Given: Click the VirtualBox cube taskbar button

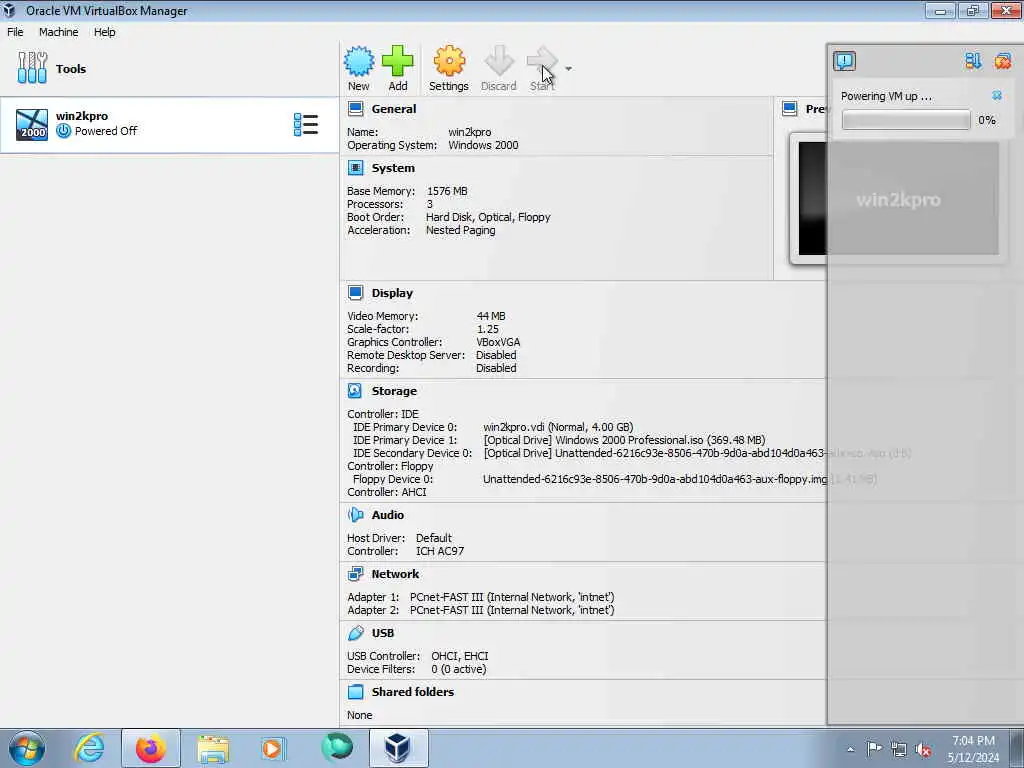Looking at the screenshot, I should [398, 748].
